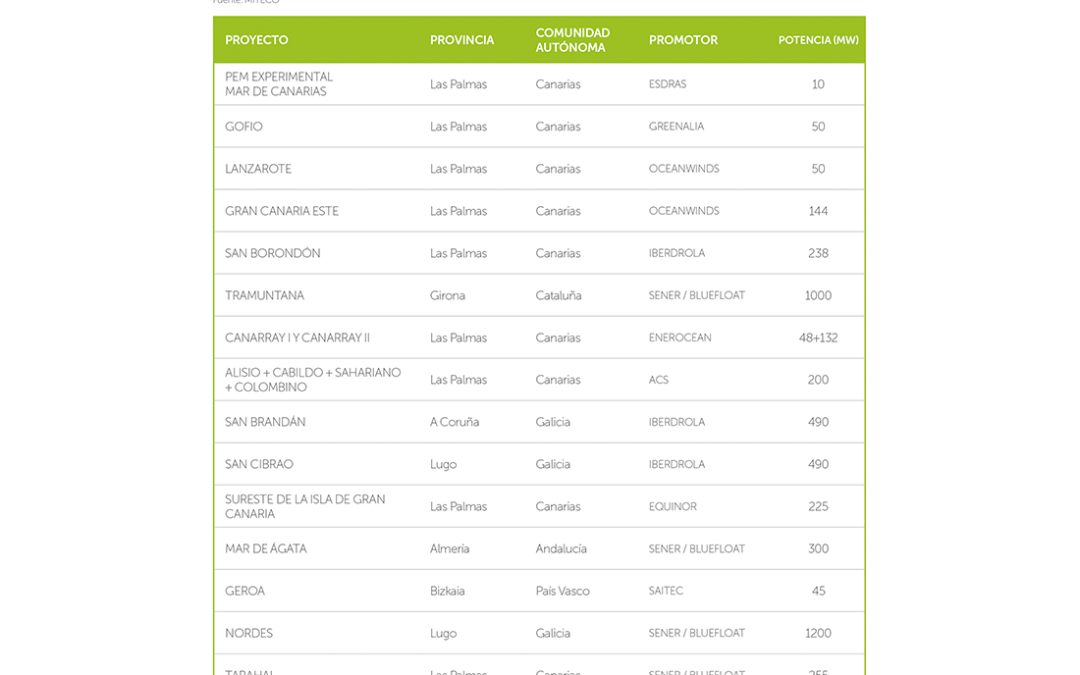Click the TRAMUNTANA project cell

point(265,296)
